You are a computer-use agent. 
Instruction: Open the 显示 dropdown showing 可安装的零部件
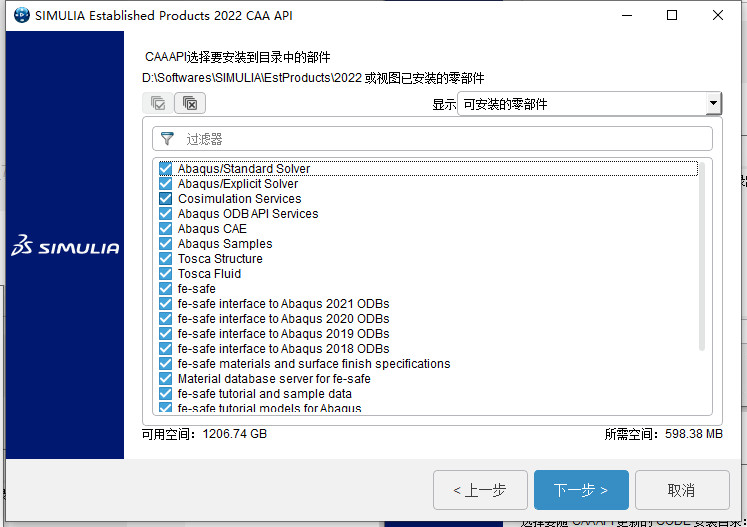(589, 103)
